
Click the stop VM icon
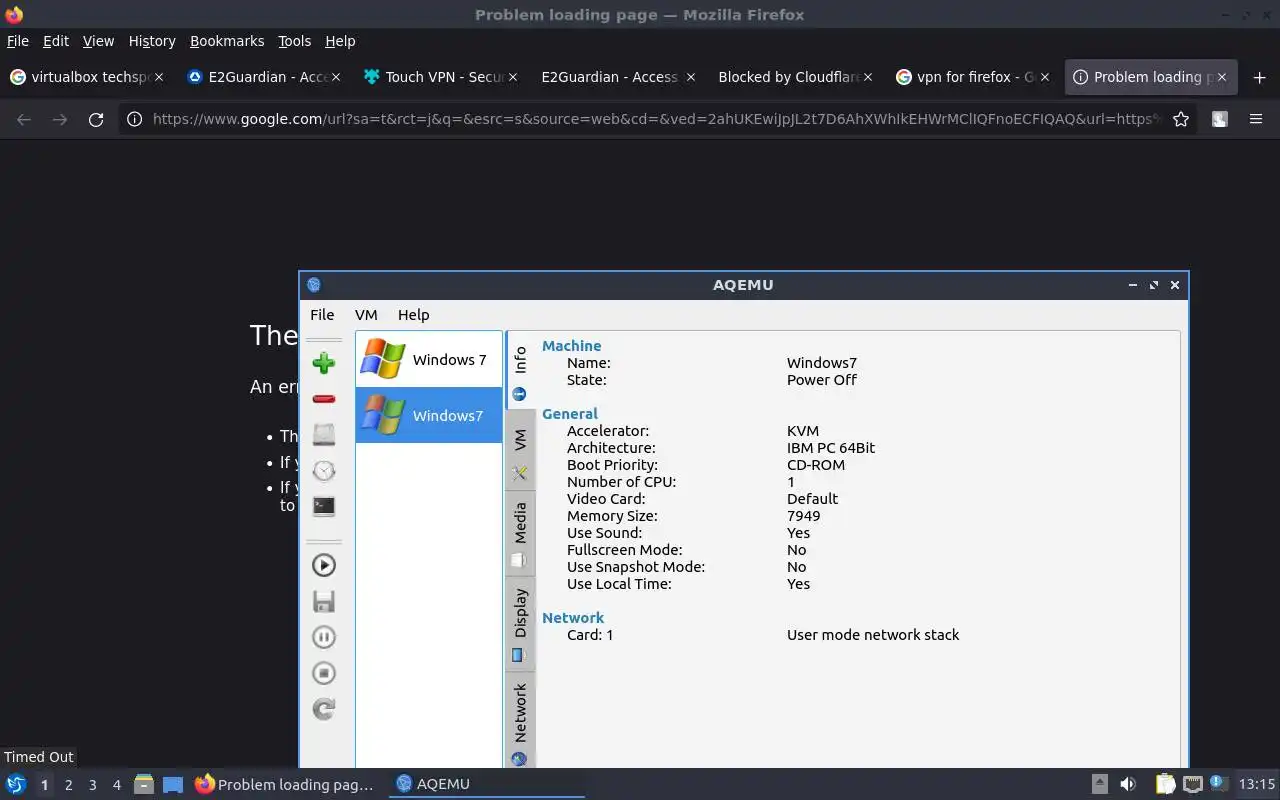coord(323,673)
